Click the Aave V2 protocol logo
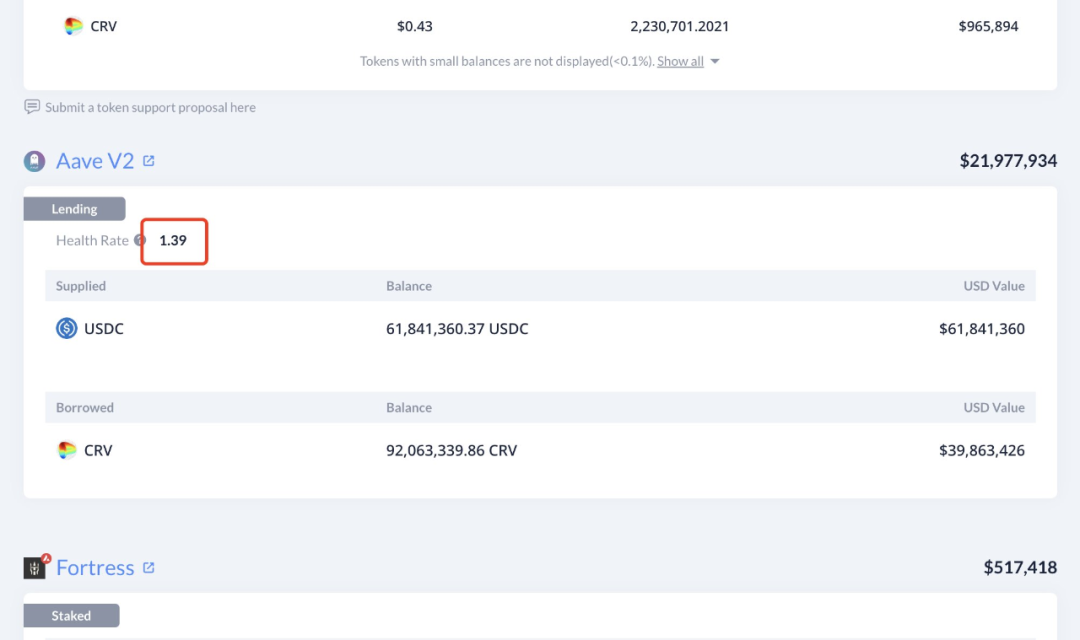The height and width of the screenshot is (640, 1080). tap(34, 161)
